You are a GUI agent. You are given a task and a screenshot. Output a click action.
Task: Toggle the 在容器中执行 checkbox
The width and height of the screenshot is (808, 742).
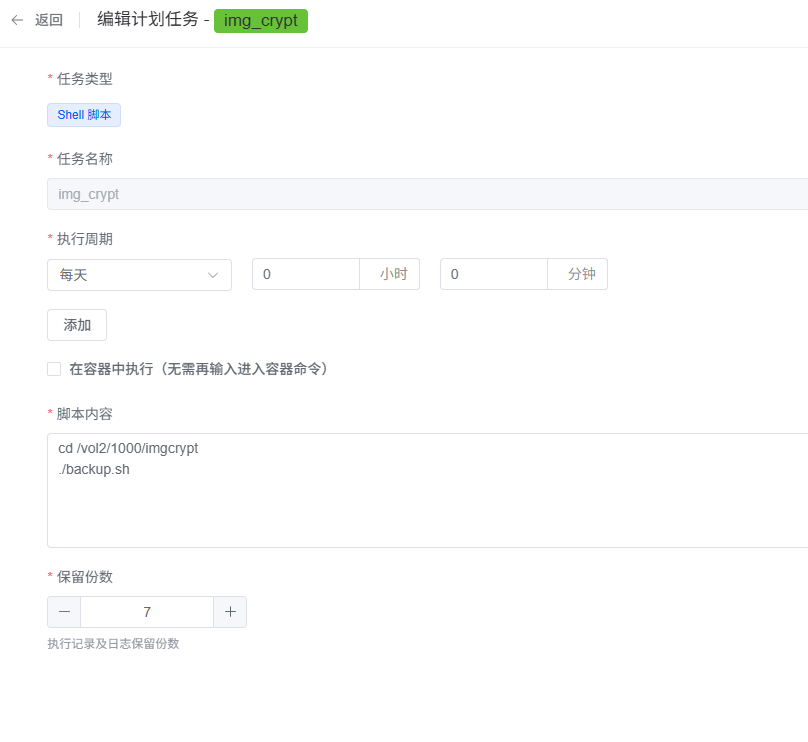click(x=54, y=369)
